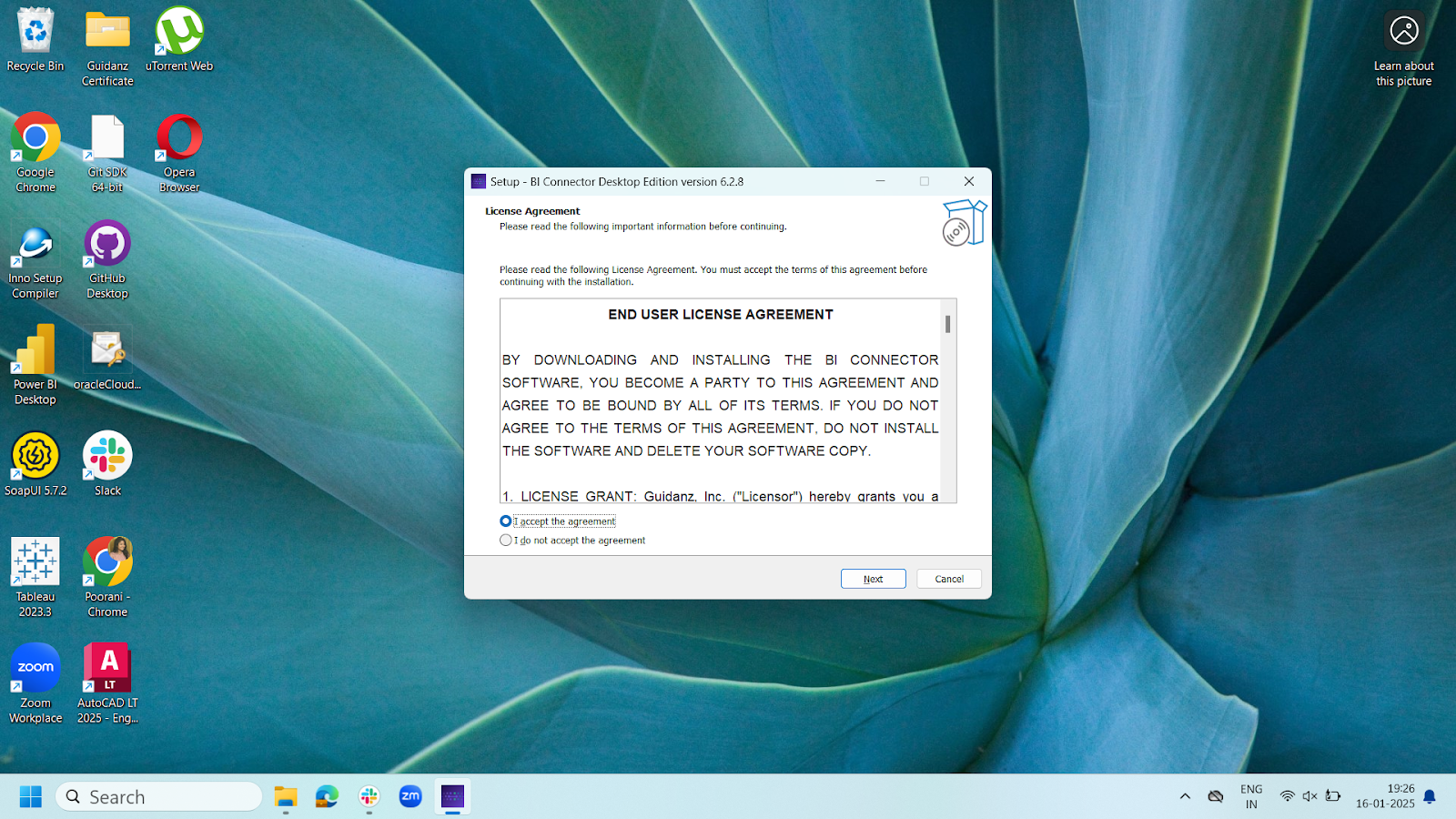Switch to Zoom on the taskbar
The height and width of the screenshot is (819, 1456).
(x=410, y=797)
